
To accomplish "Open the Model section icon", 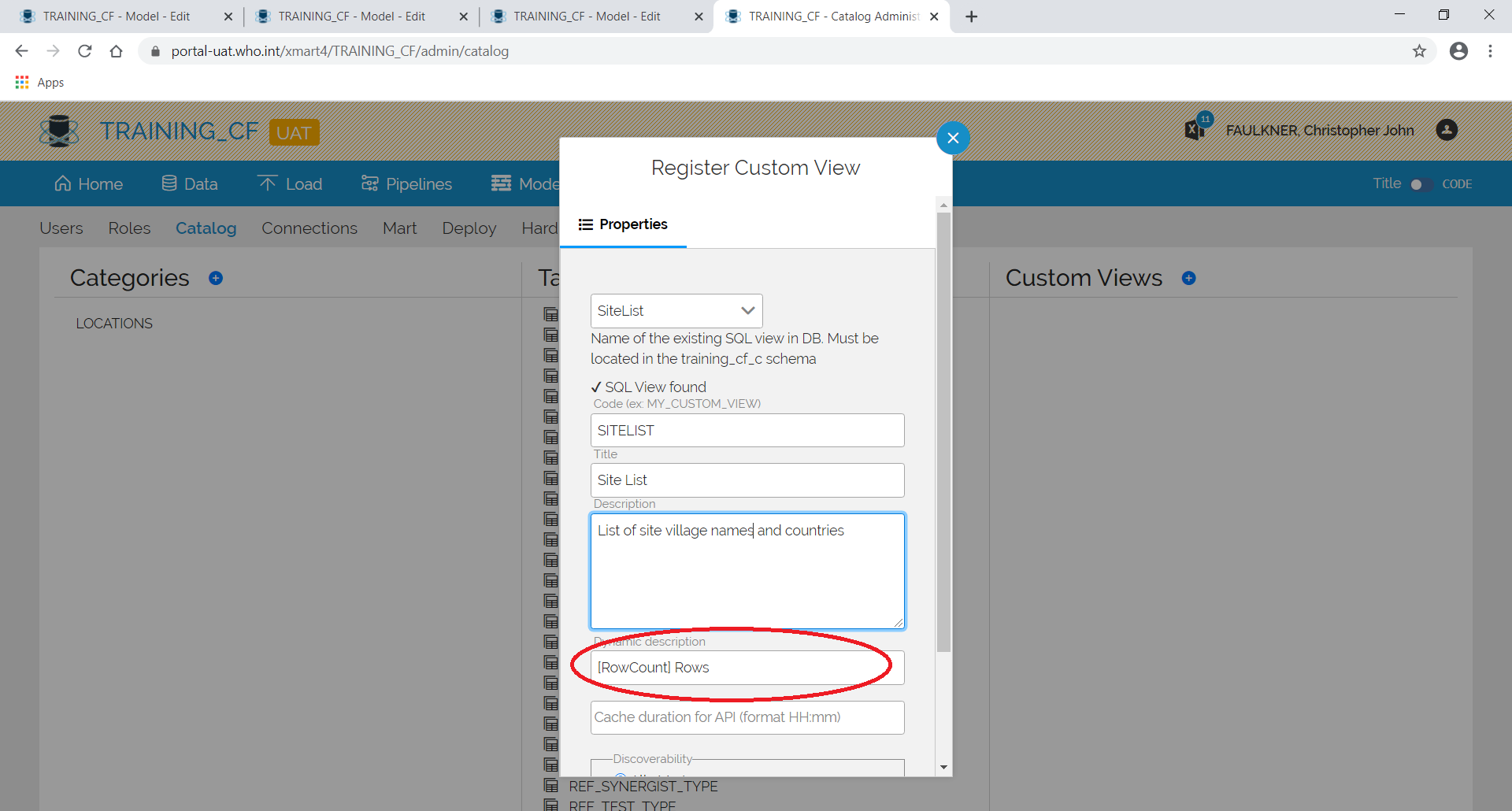I will coord(500,183).
